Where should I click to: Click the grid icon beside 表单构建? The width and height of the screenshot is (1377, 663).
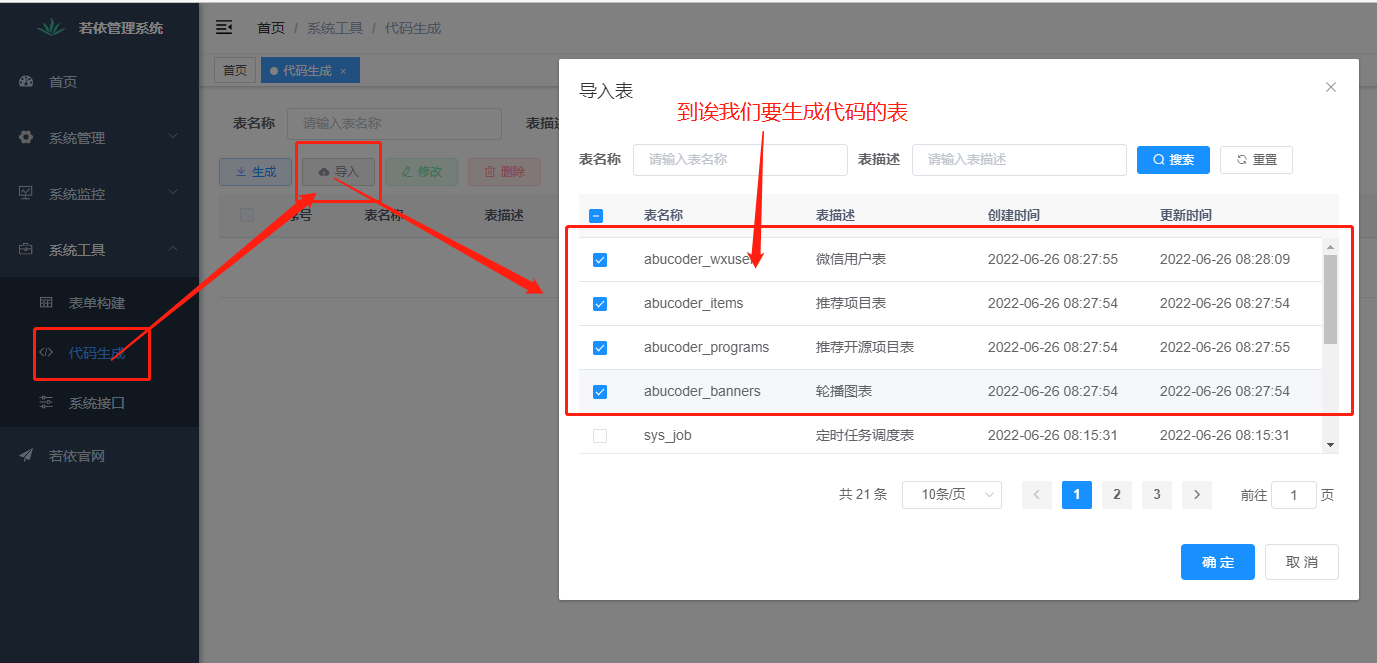point(46,303)
